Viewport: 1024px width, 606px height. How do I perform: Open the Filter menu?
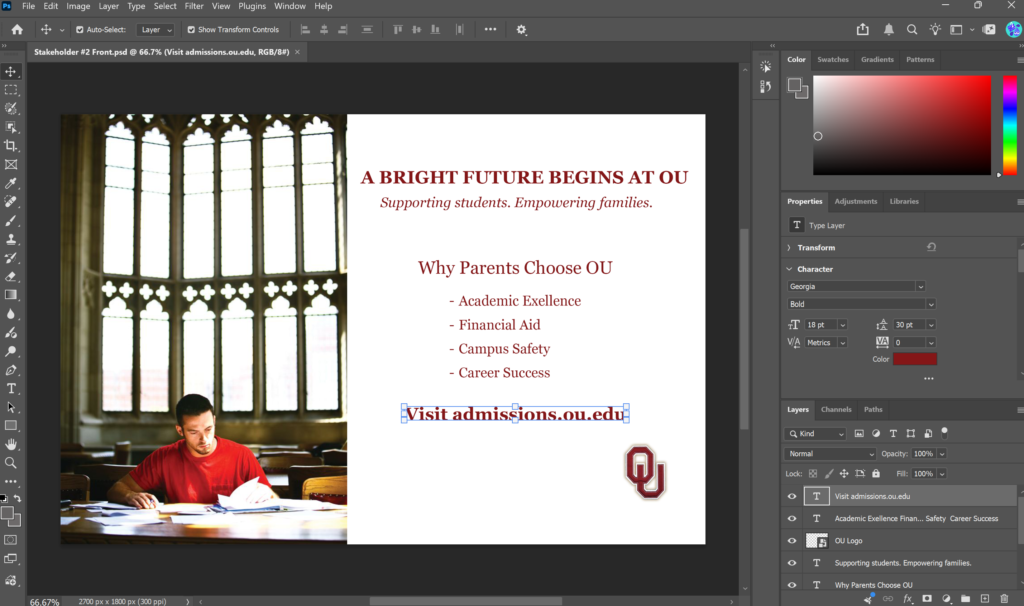(194, 6)
